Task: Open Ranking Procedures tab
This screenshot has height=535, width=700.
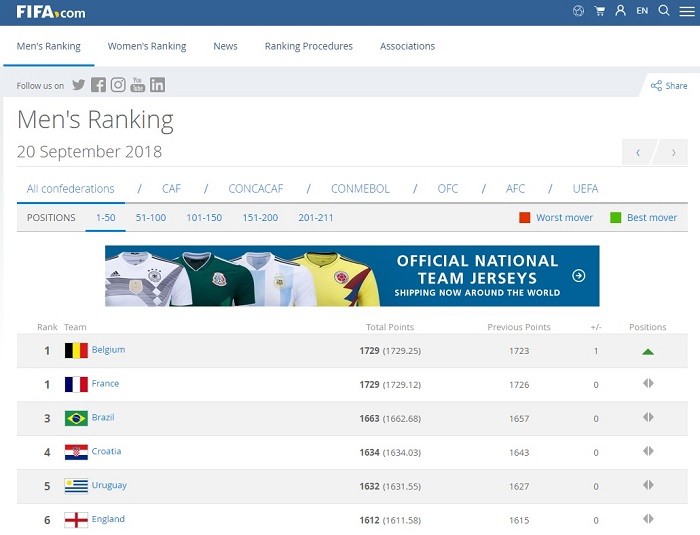Action: (308, 46)
